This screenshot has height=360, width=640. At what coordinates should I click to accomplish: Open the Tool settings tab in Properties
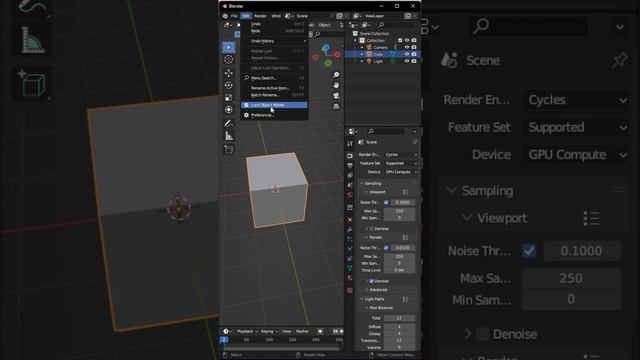point(350,144)
